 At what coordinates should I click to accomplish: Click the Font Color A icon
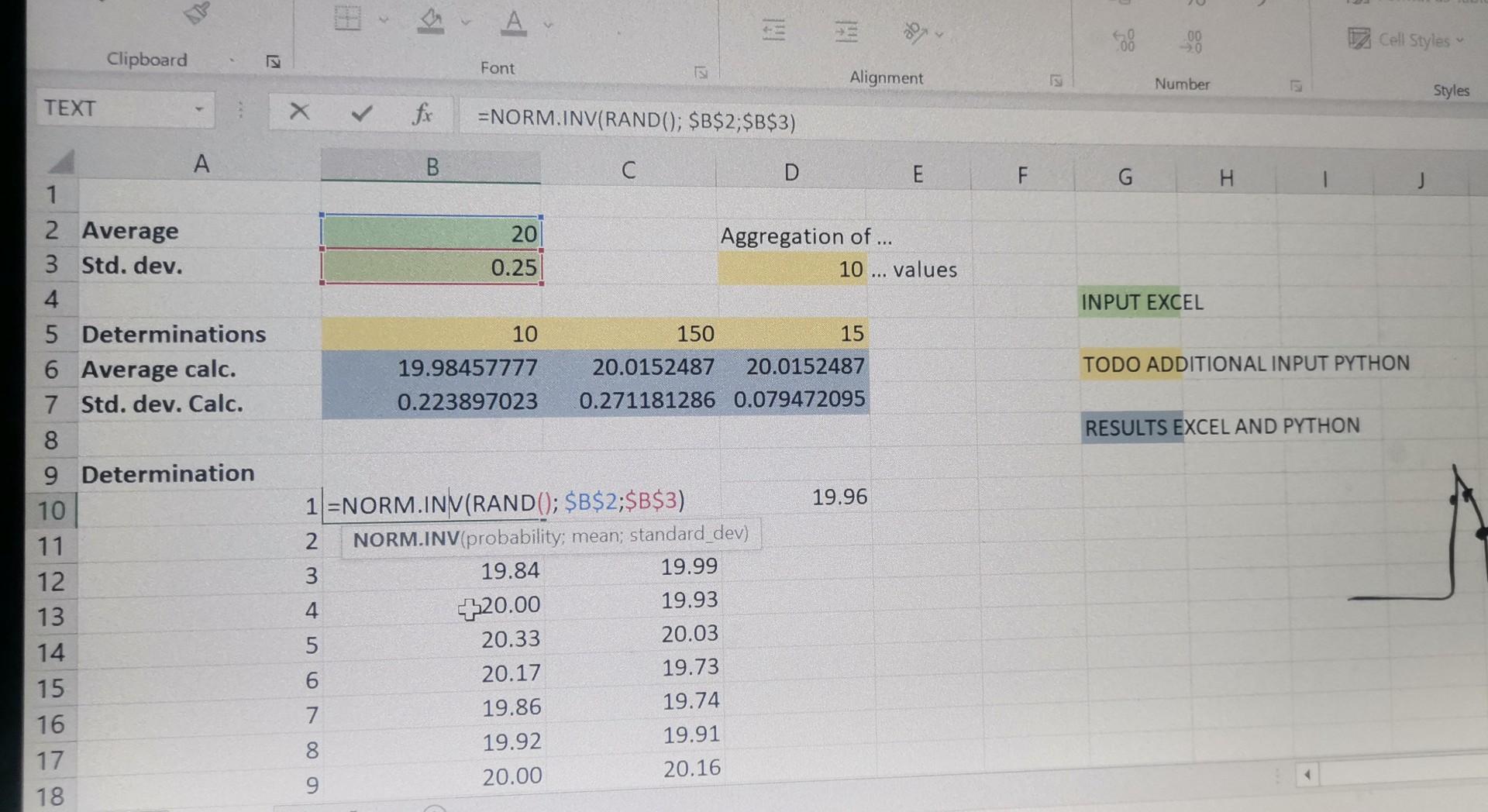click(x=513, y=22)
